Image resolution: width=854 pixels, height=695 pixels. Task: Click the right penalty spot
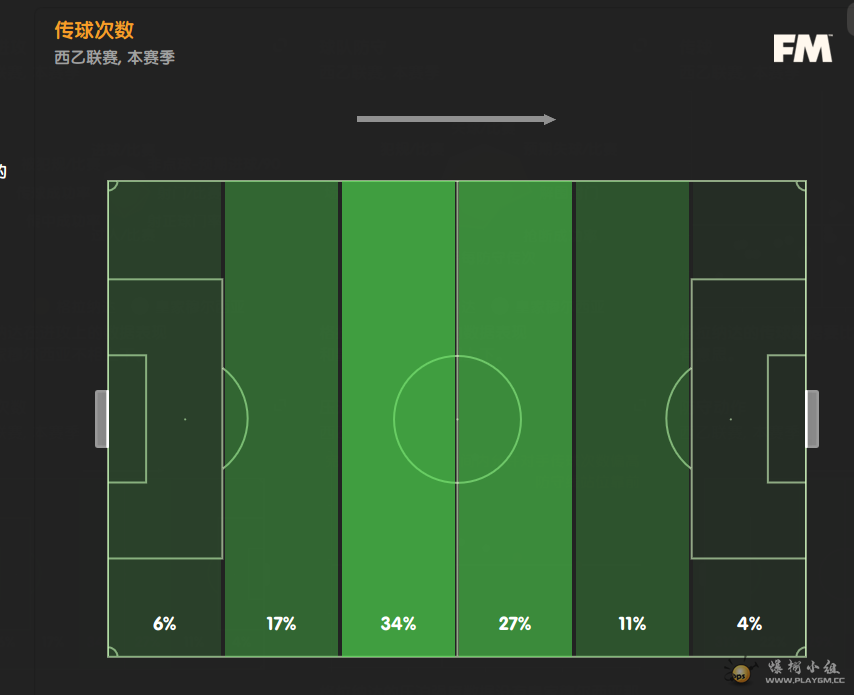730,419
